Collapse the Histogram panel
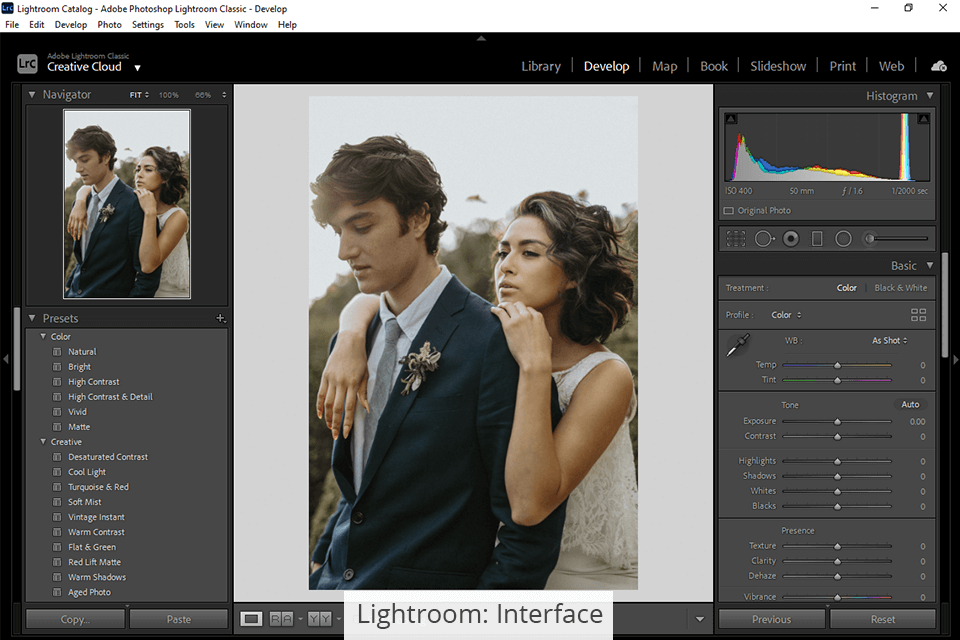The width and height of the screenshot is (960, 640). pos(930,96)
